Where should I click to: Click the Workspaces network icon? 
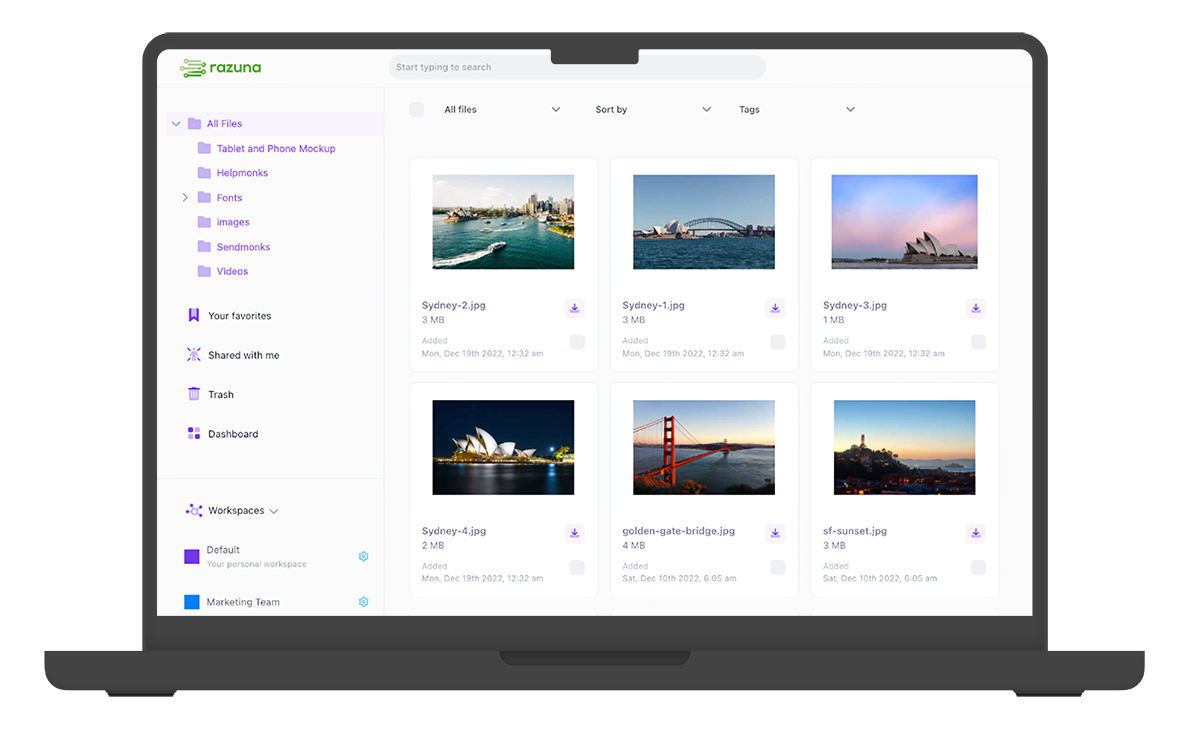[194, 510]
